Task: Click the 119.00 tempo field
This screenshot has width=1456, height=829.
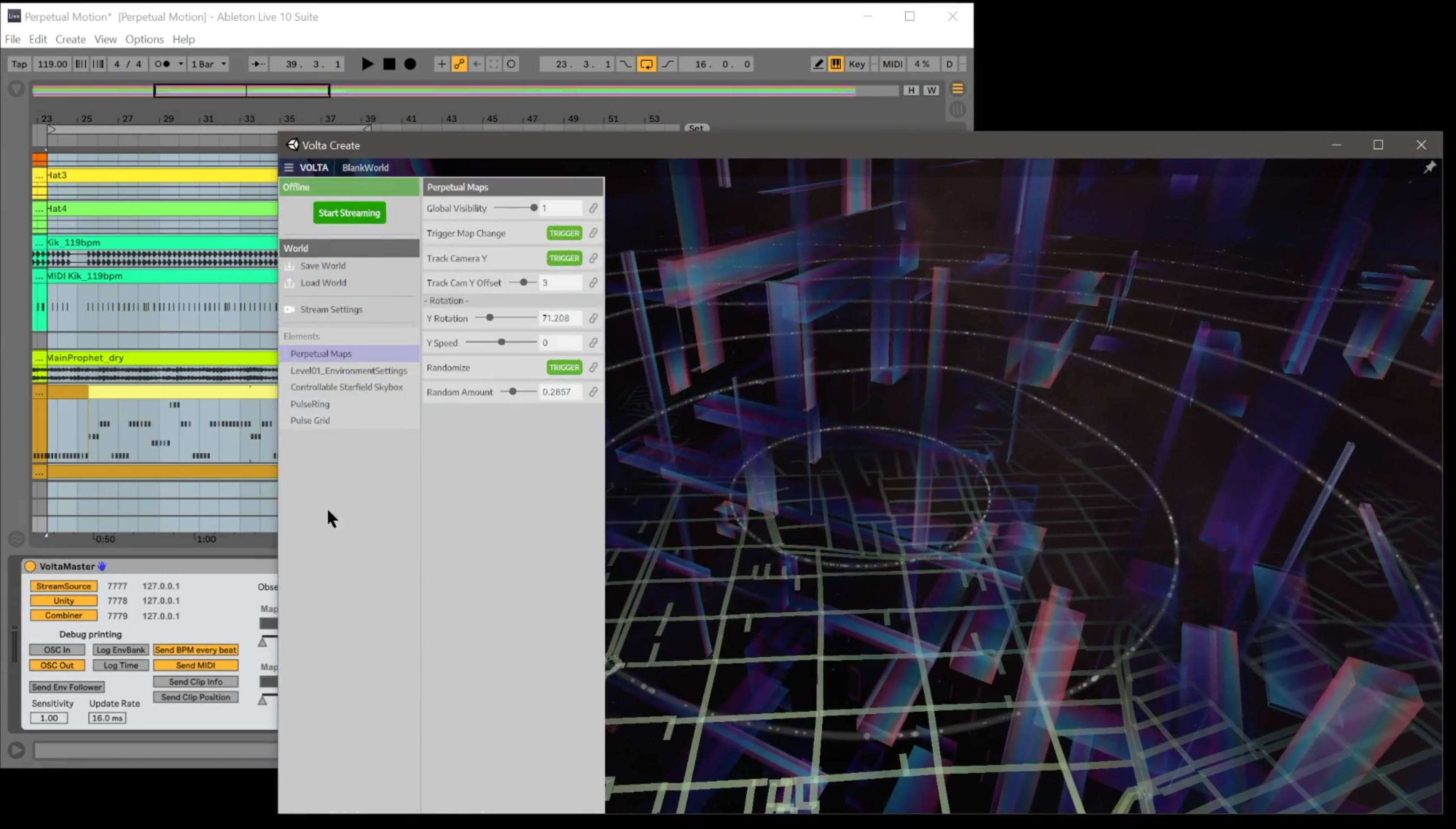Action: [x=52, y=64]
